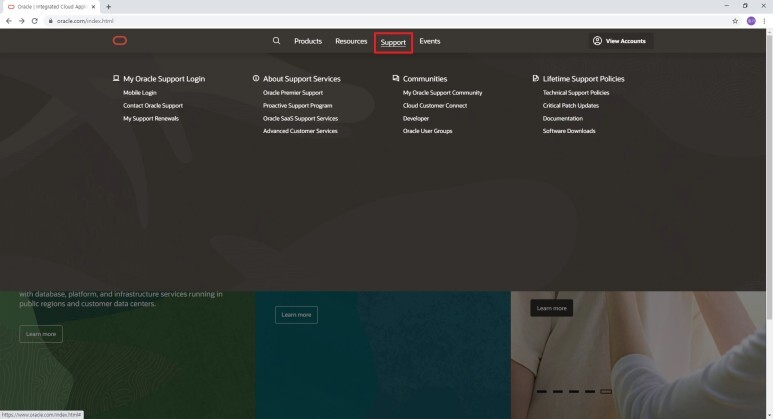
Task: Open My Oracle Support Login heading link
Action: (164, 79)
